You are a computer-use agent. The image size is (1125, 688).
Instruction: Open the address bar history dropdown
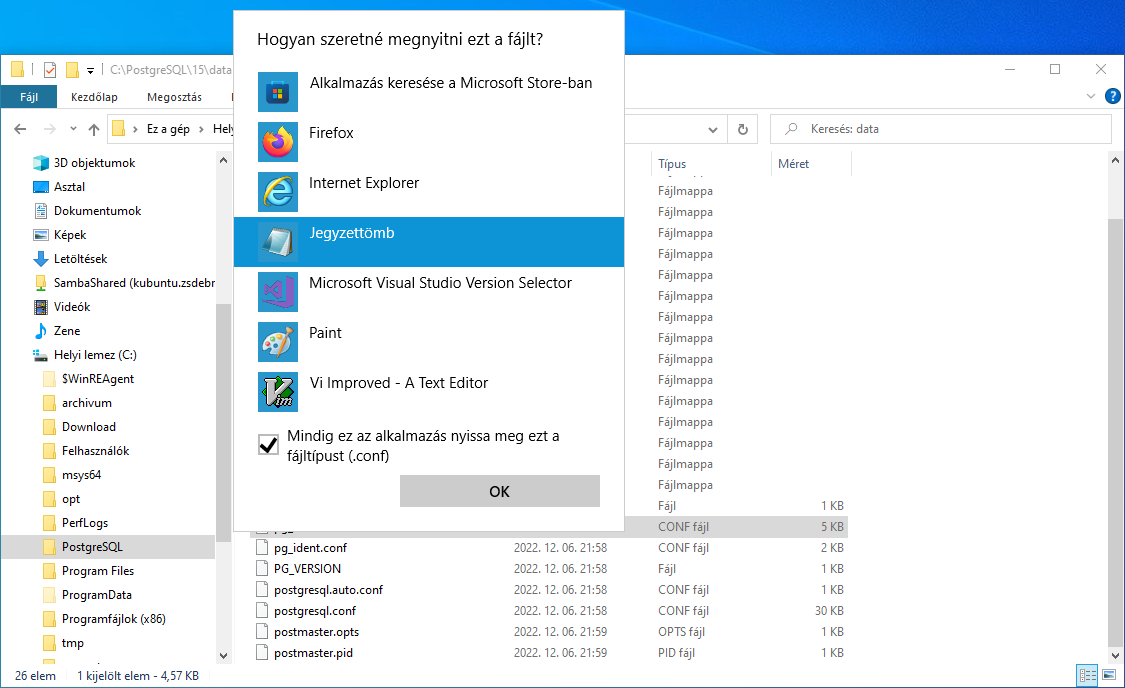(x=712, y=129)
